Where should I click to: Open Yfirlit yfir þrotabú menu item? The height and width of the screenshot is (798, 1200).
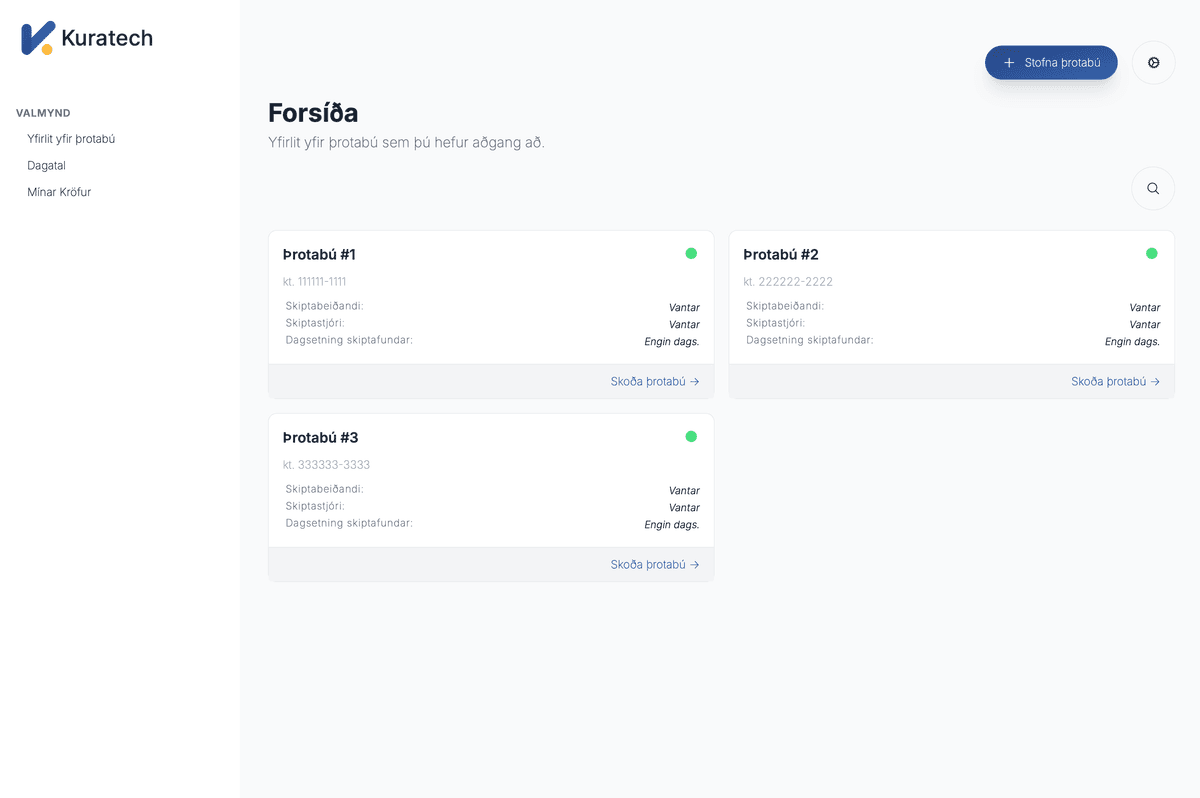click(71, 139)
